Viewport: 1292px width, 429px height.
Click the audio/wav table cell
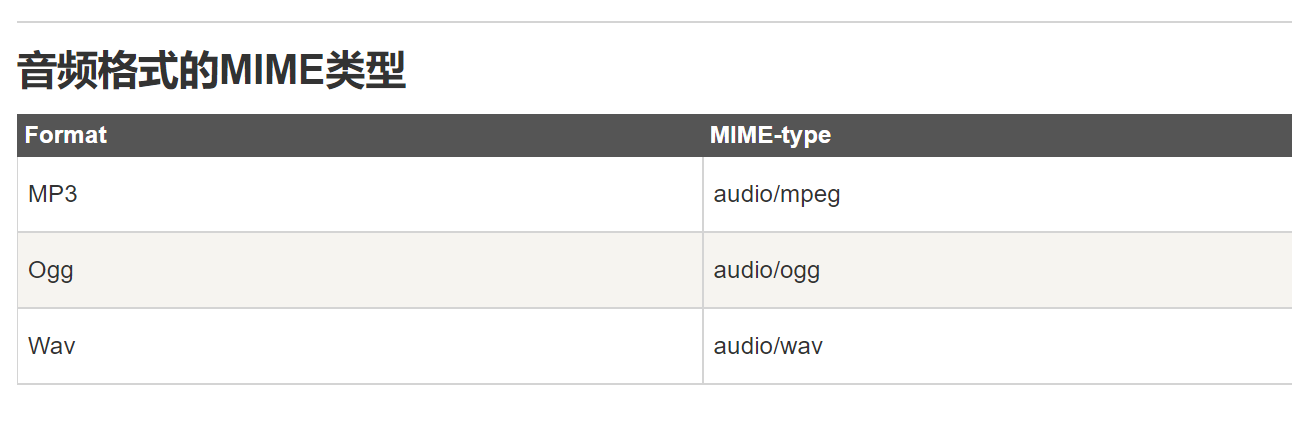[x=997, y=346]
